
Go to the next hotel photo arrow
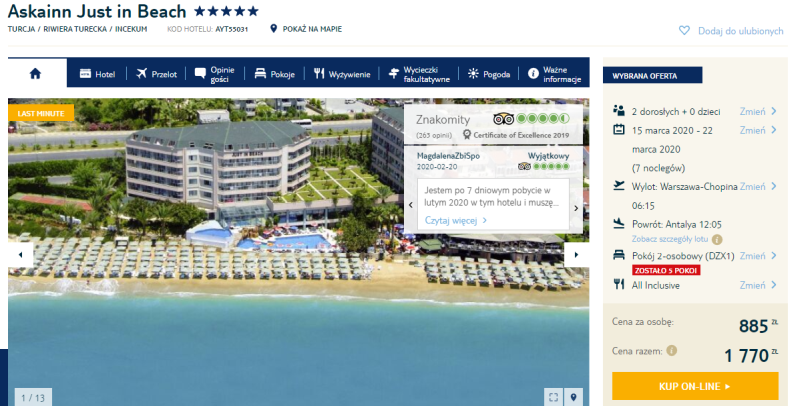tap(576, 255)
